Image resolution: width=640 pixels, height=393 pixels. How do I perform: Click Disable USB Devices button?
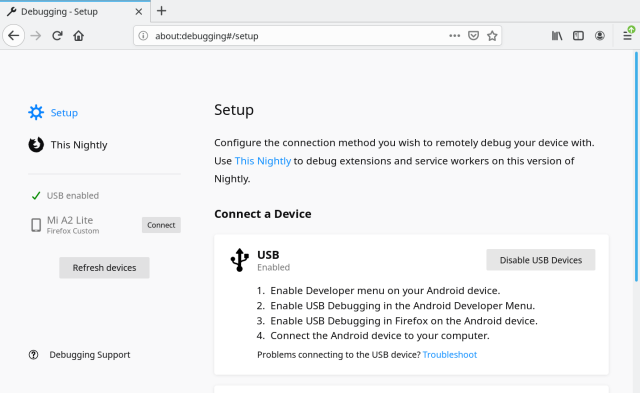click(x=541, y=260)
